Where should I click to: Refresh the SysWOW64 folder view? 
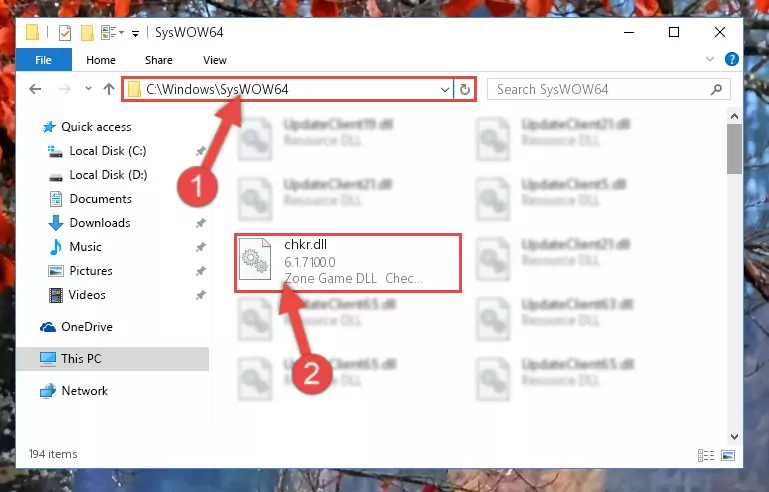464,89
